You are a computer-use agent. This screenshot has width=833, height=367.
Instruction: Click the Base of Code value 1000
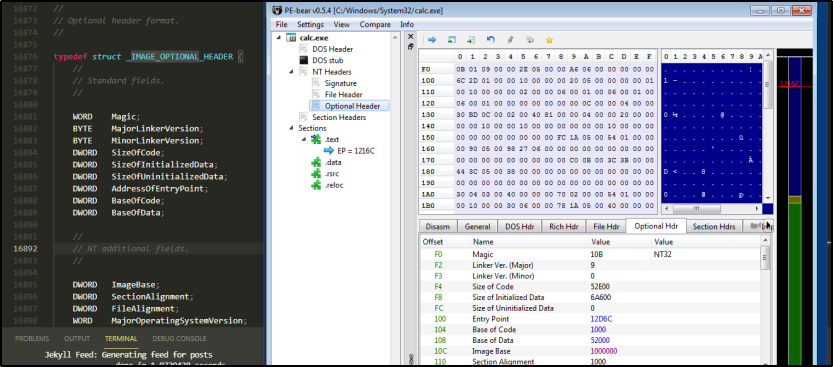coord(599,329)
